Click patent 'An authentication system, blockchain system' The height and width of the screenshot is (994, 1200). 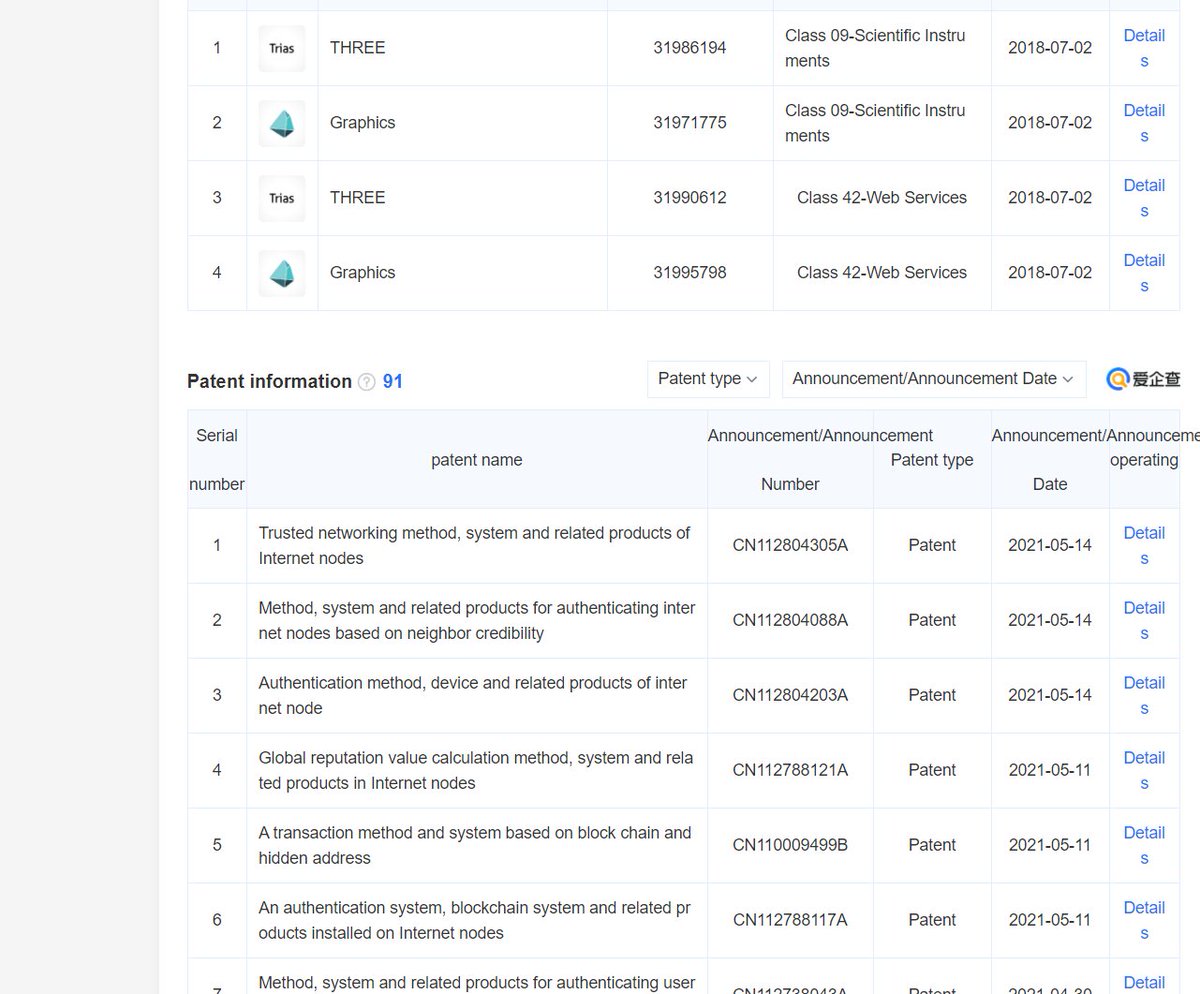tap(474, 921)
